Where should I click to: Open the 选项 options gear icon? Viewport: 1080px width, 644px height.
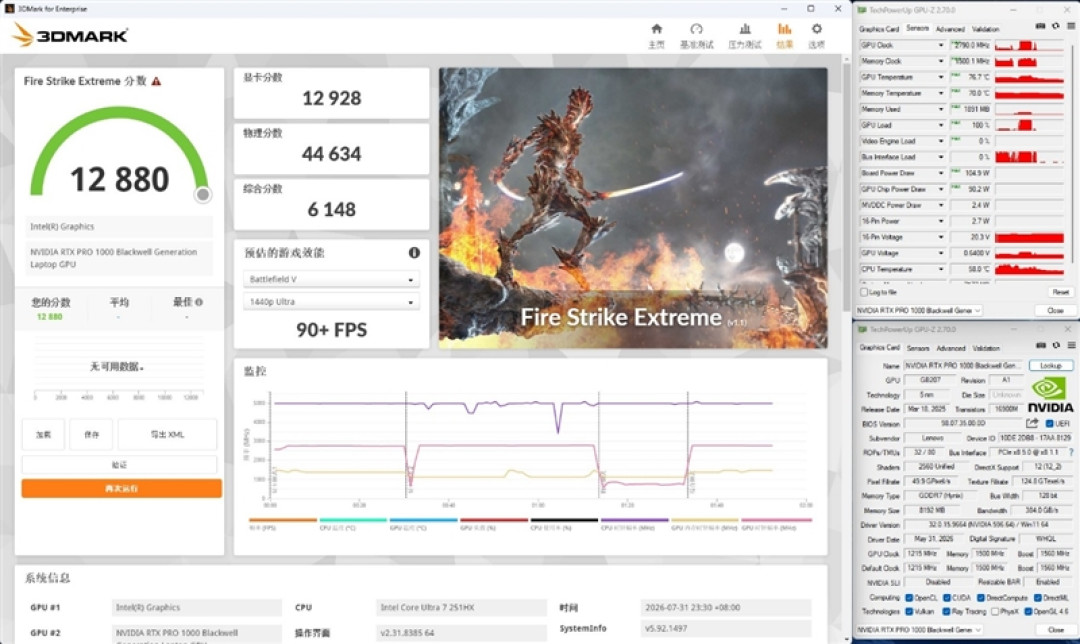(x=816, y=29)
